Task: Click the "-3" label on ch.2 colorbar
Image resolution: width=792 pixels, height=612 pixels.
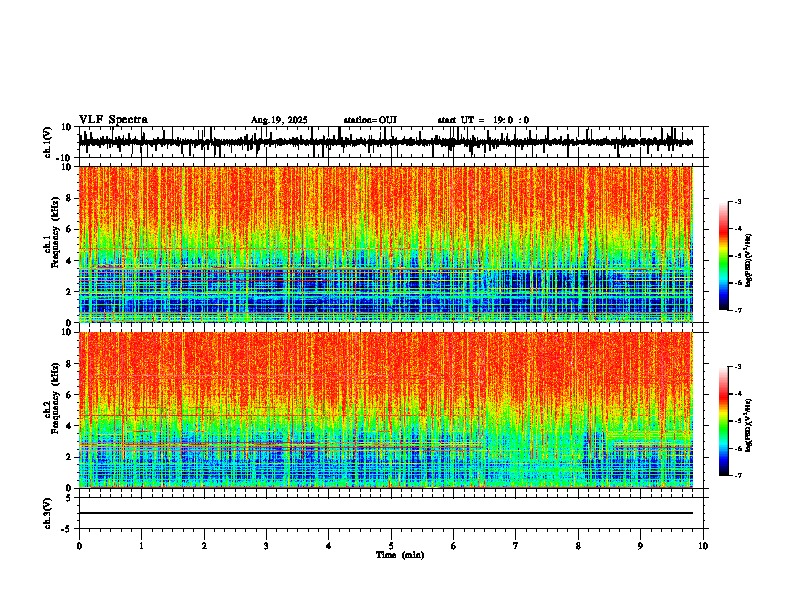Action: (x=738, y=367)
